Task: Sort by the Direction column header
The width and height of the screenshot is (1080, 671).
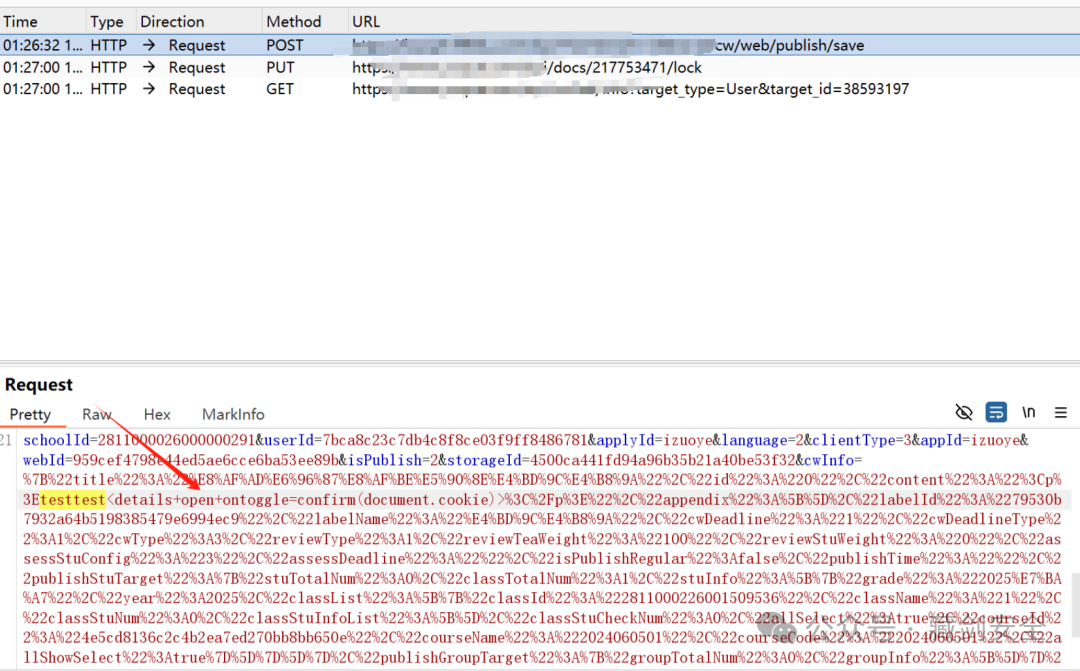Action: tap(172, 21)
